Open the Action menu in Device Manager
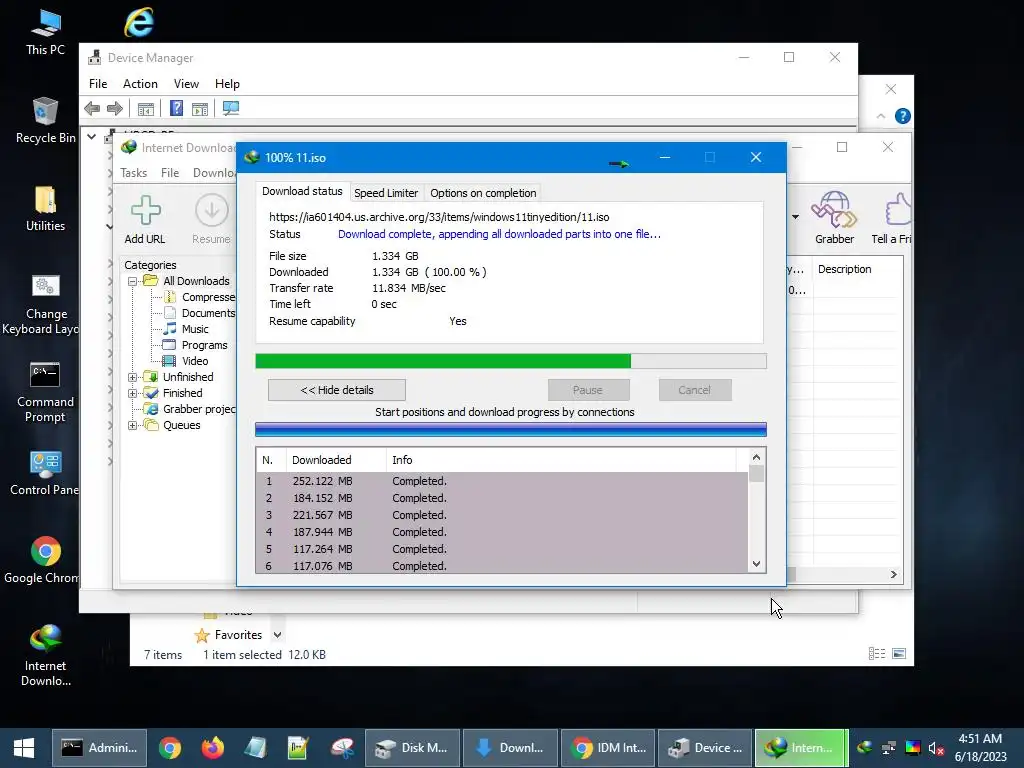Viewport: 1024px width, 768px height. click(140, 84)
